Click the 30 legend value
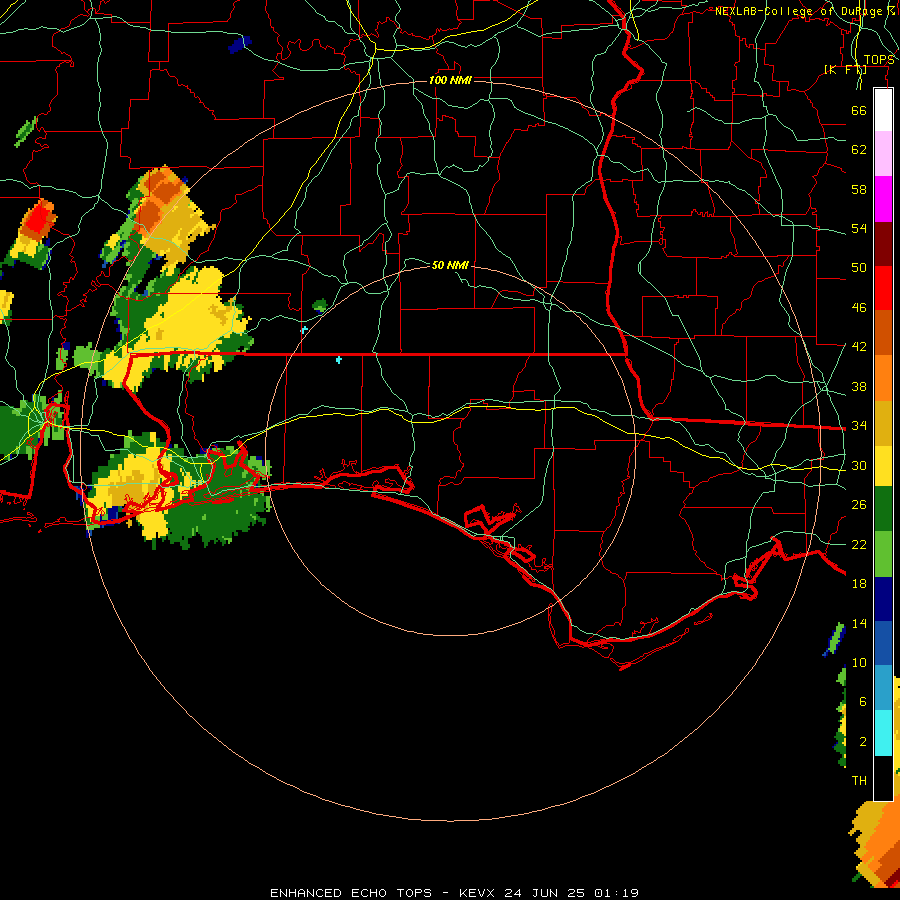Image resolution: width=900 pixels, height=900 pixels. click(x=859, y=465)
